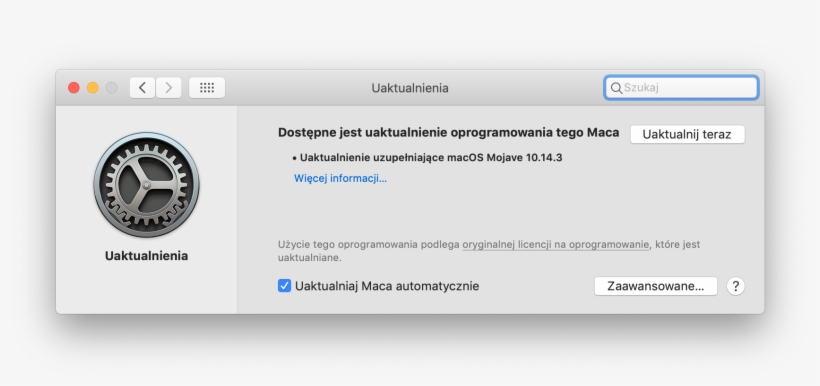Open the Zaawansowane… options
The image size is (820, 386).
coord(655,286)
